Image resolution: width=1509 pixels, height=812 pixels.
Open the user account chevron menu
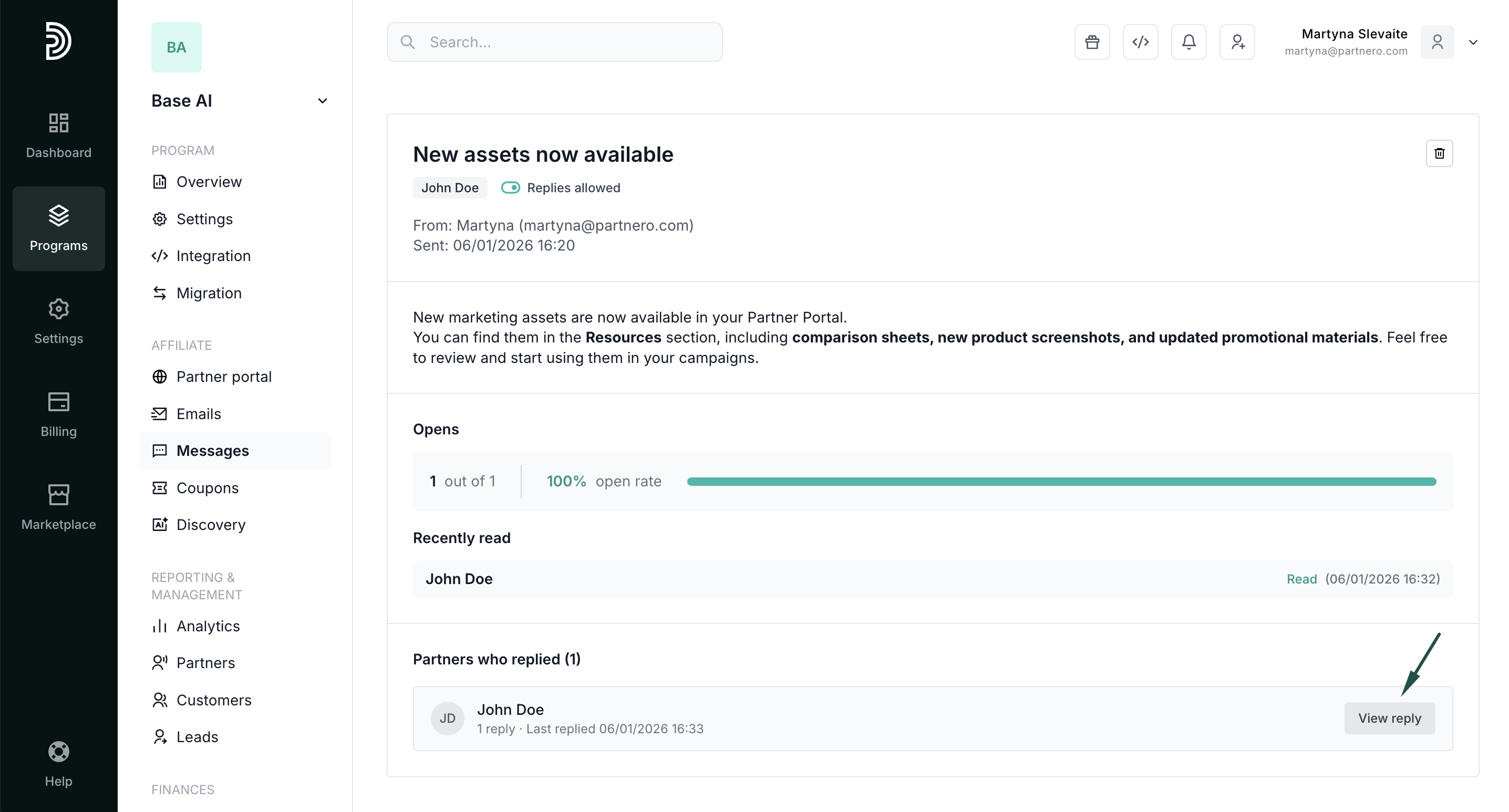click(1473, 42)
